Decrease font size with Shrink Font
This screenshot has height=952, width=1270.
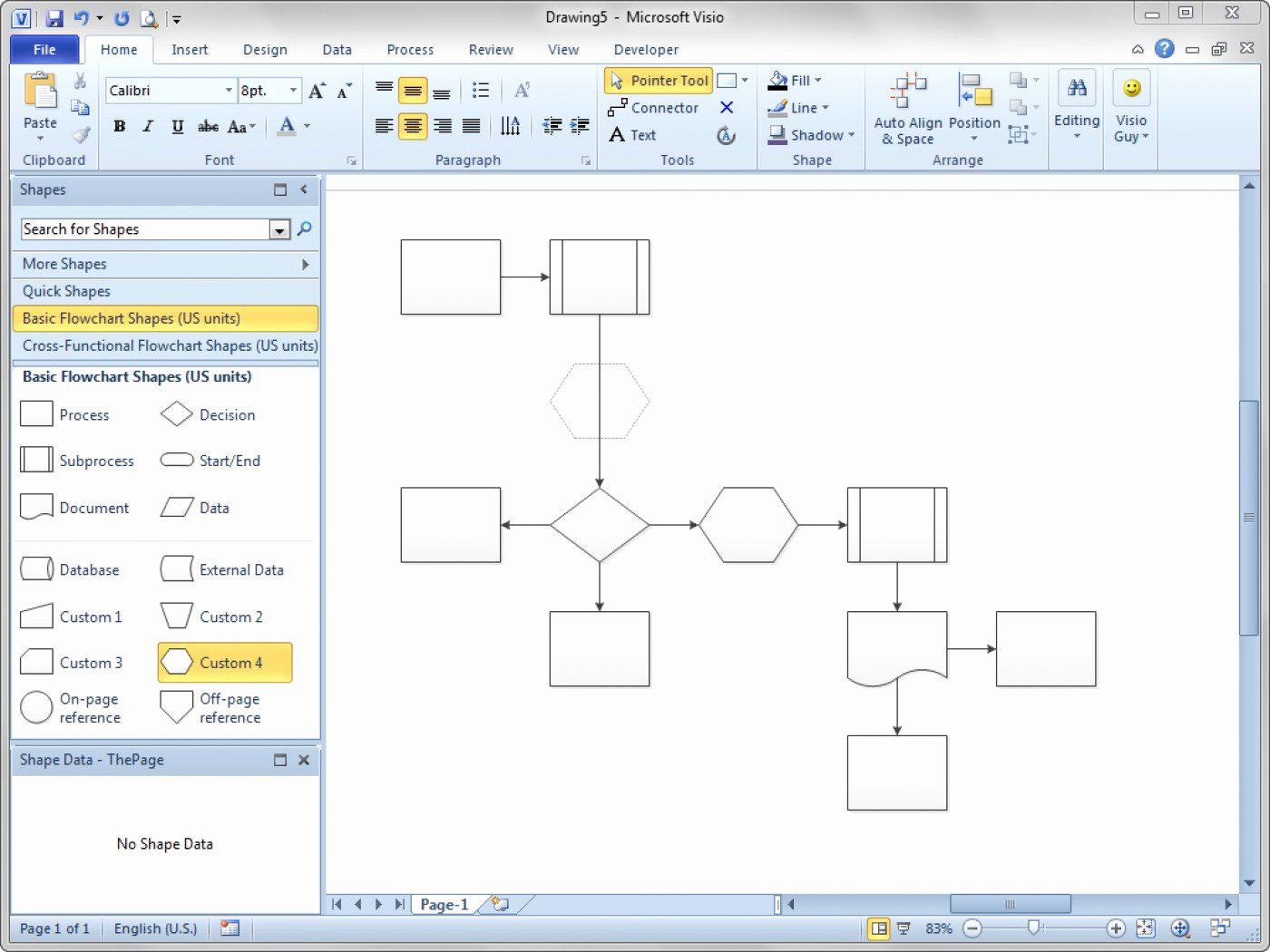[x=344, y=91]
